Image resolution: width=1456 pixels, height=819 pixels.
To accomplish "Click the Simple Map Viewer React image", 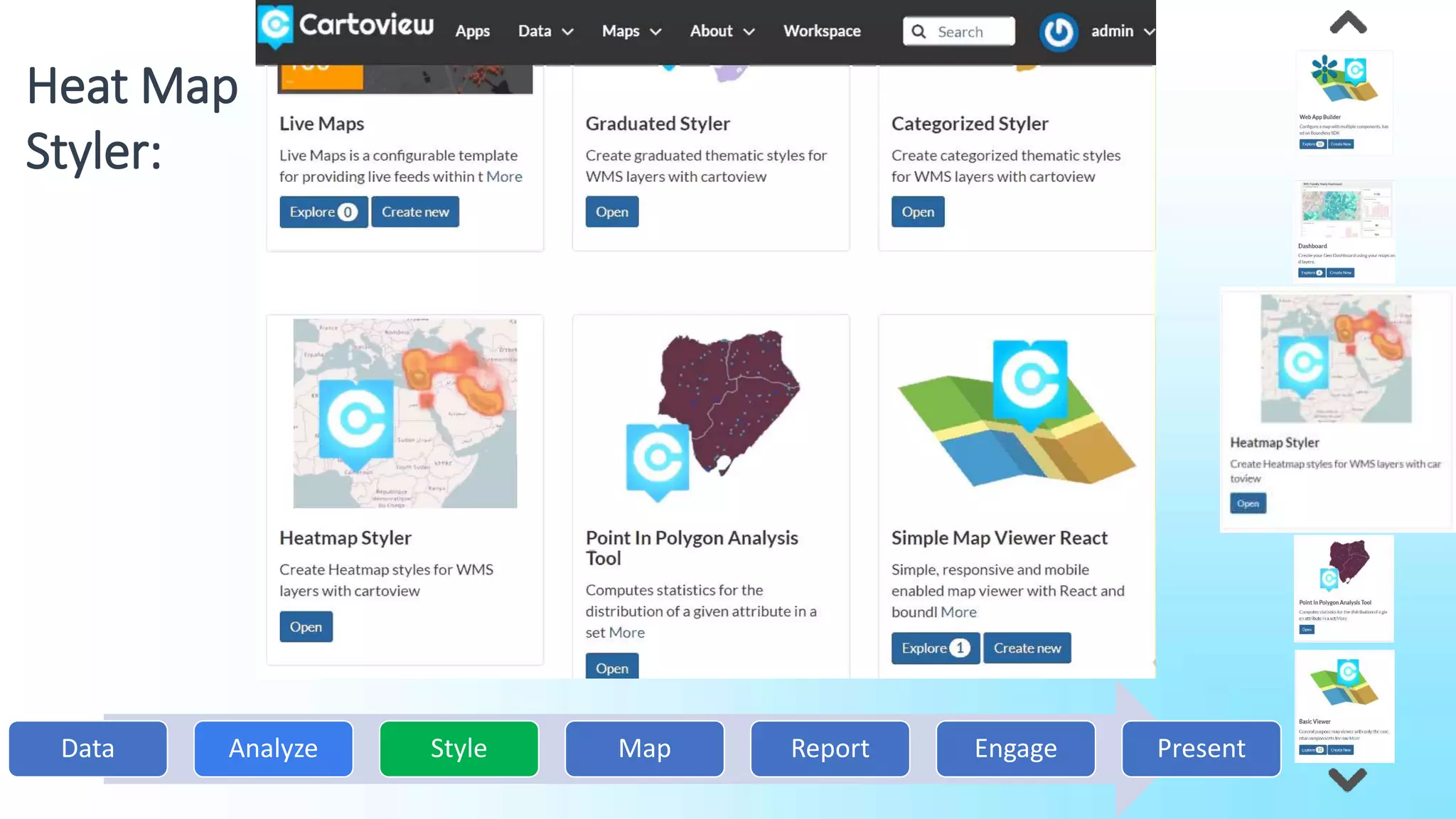I will [1017, 414].
